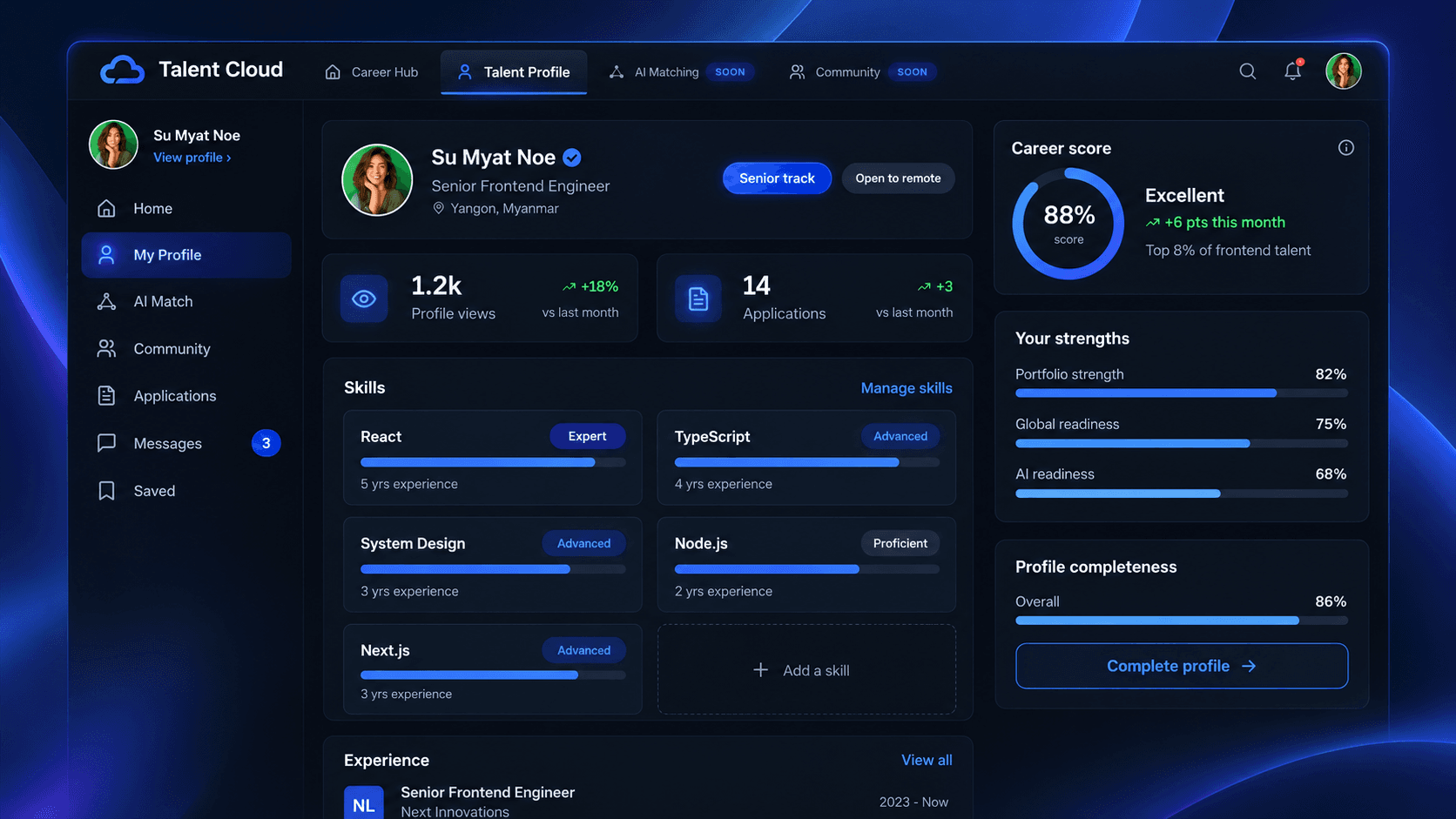Click the Career score info icon
This screenshot has width=1456, height=819.
coord(1345,148)
